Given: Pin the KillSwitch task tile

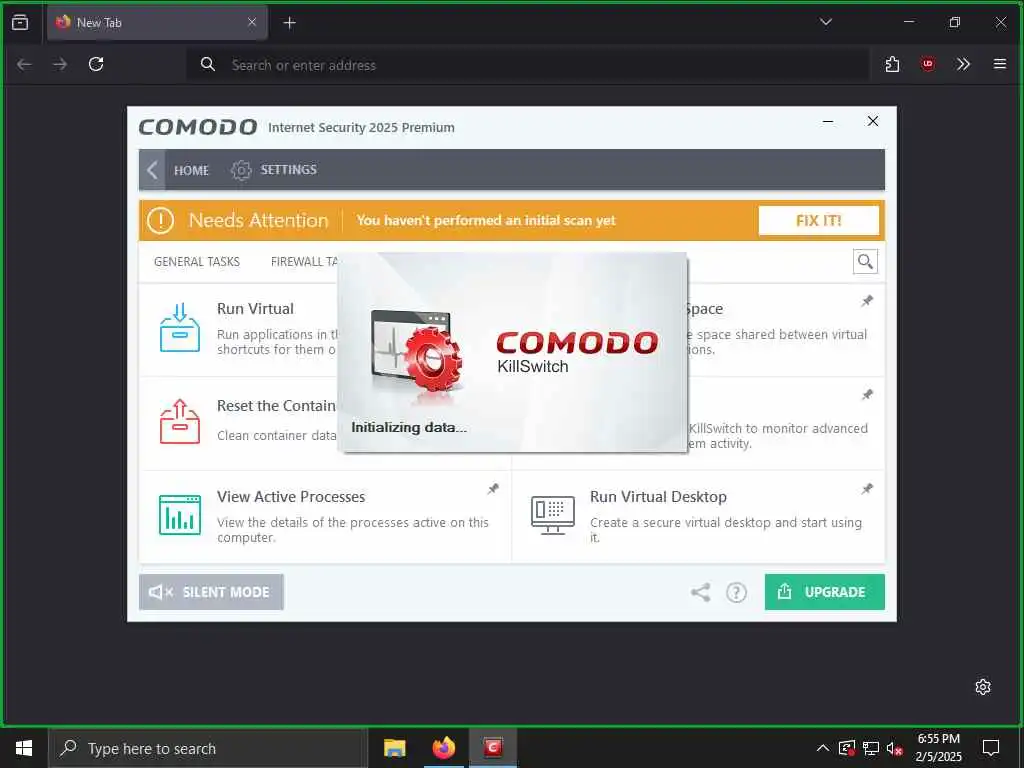Looking at the screenshot, I should pos(867,395).
